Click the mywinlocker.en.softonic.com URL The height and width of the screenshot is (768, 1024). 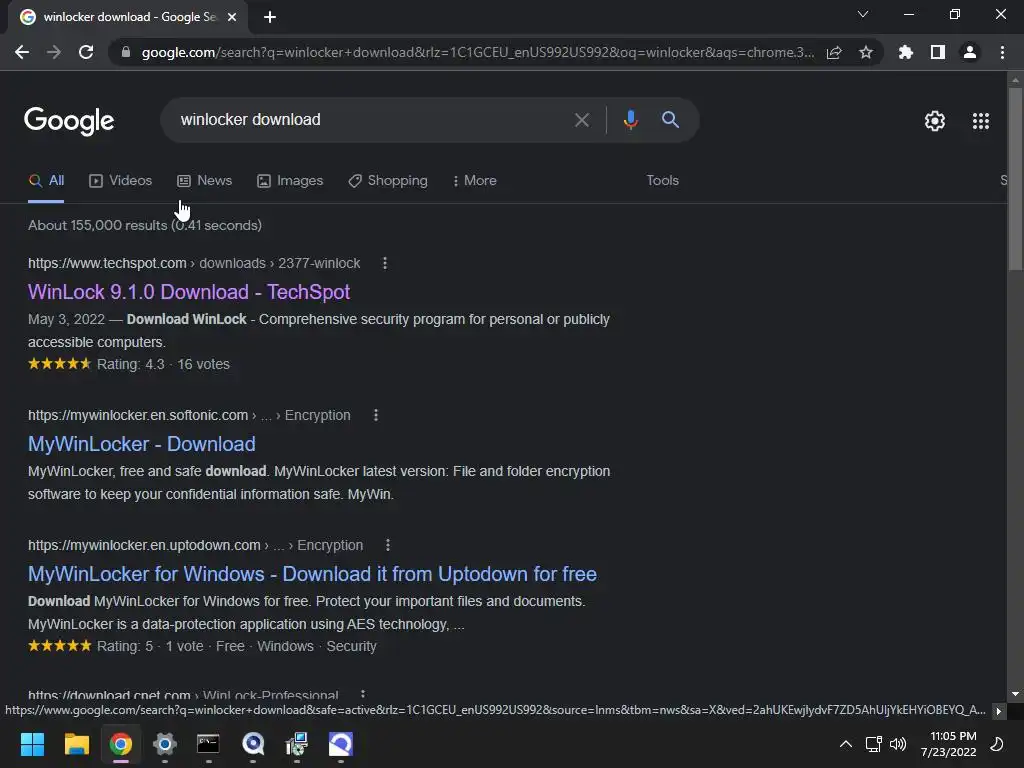189,415
